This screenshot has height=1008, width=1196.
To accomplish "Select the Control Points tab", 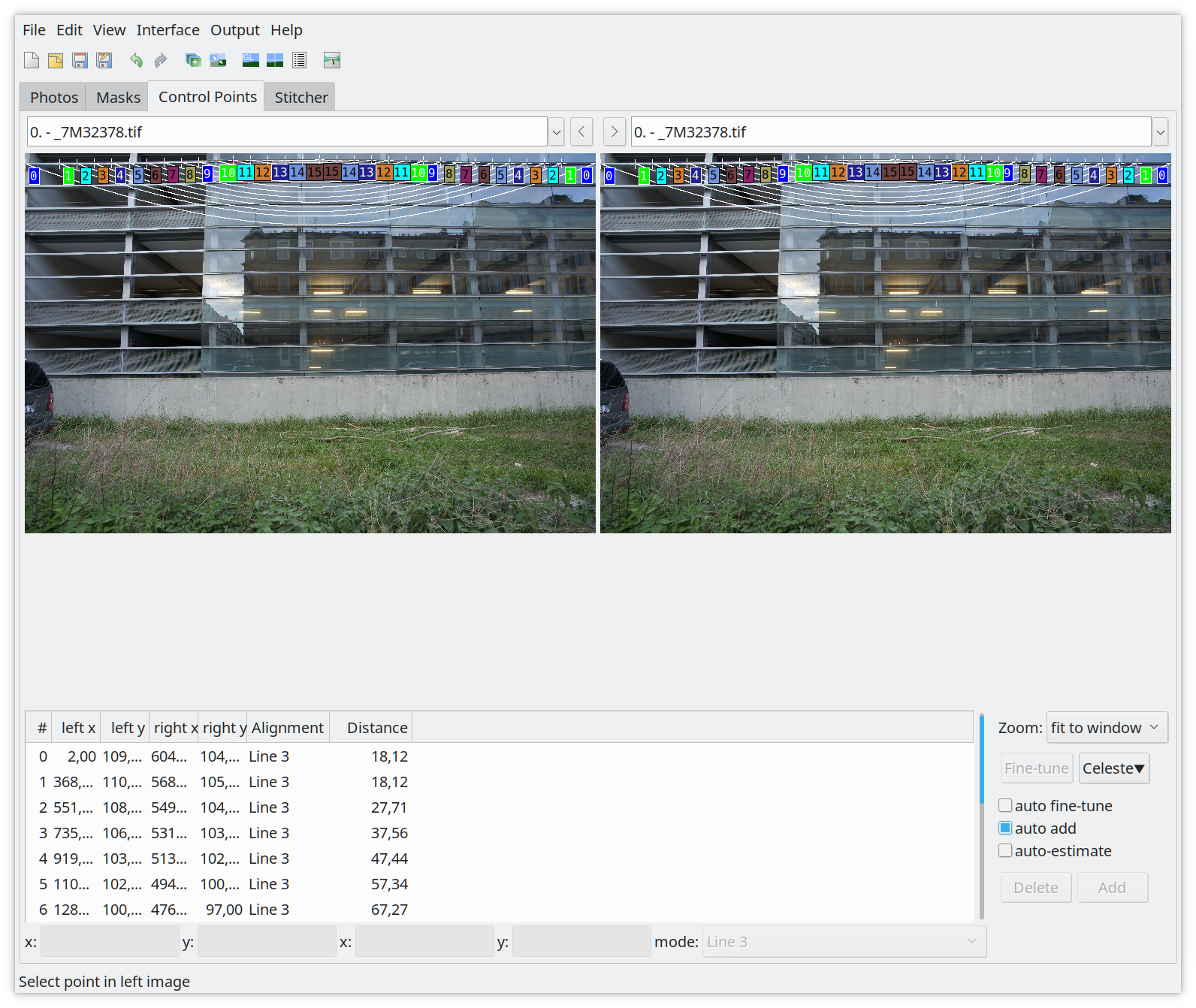I will coord(207,97).
